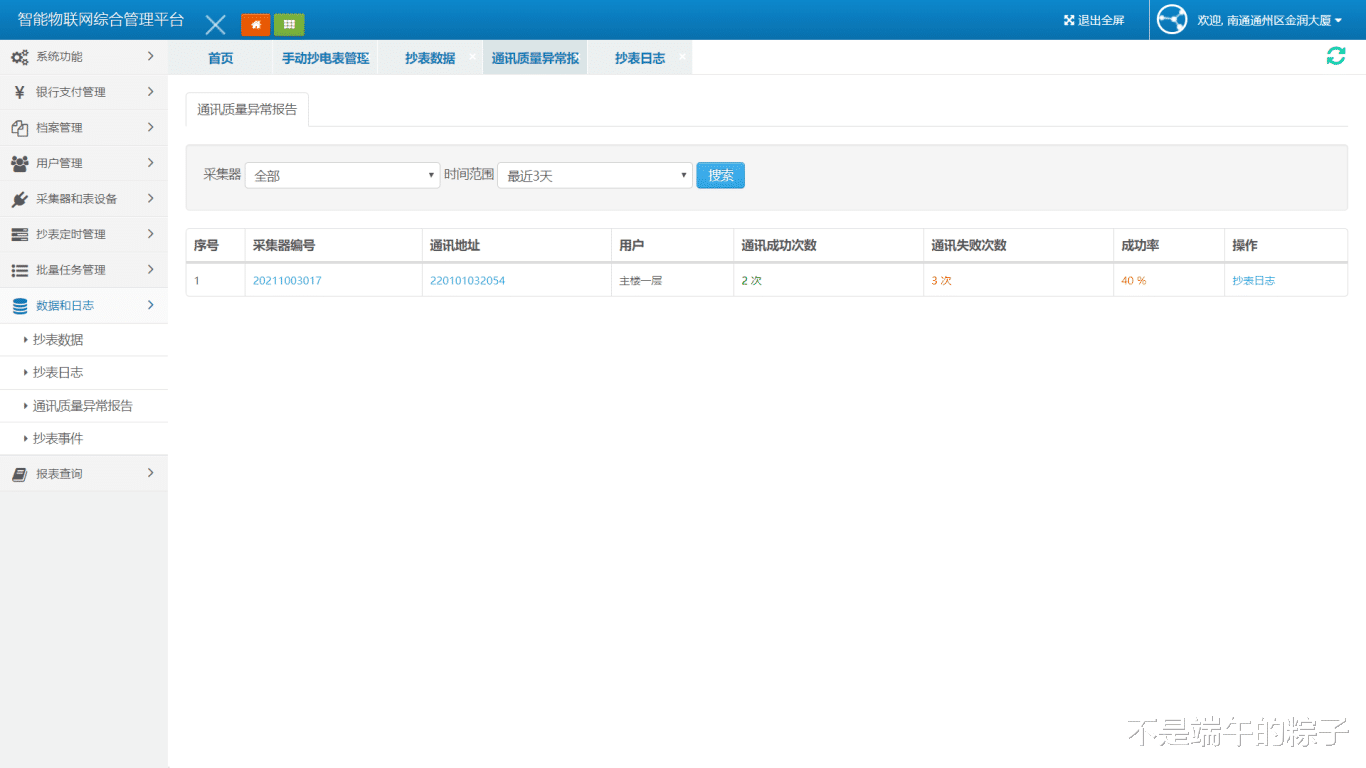Select the 通讯质量异常报告 panel tab above the filters
1366x768 pixels.
point(247,110)
